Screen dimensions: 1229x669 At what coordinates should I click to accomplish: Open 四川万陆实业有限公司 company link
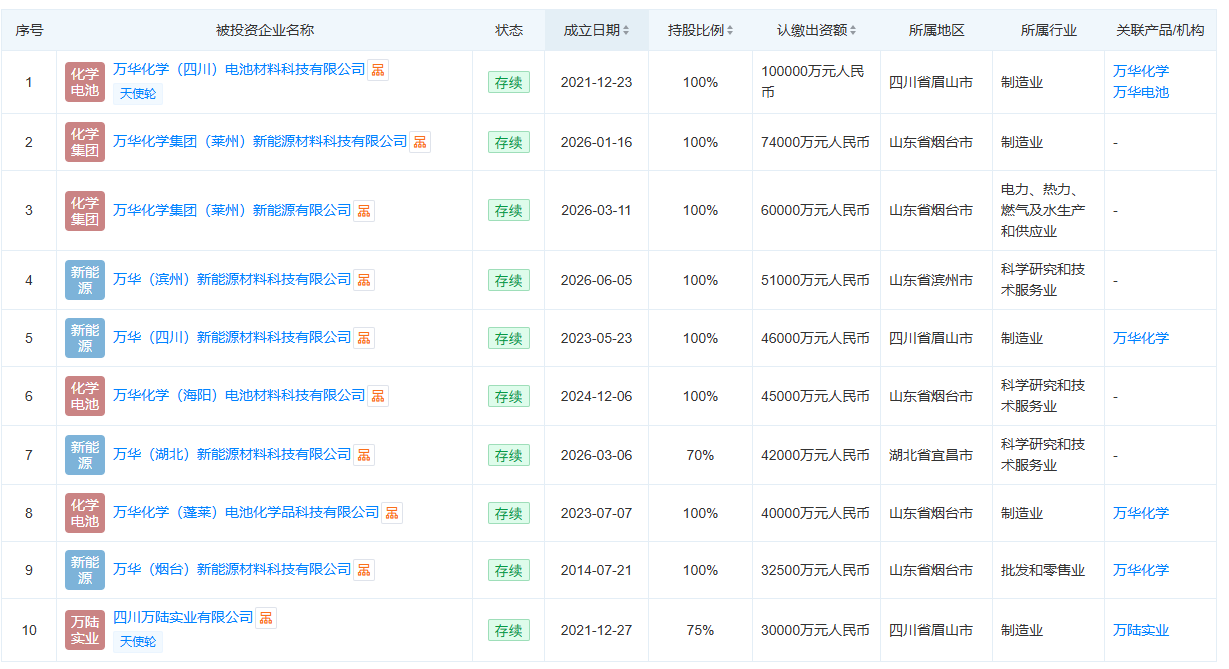click(x=183, y=618)
